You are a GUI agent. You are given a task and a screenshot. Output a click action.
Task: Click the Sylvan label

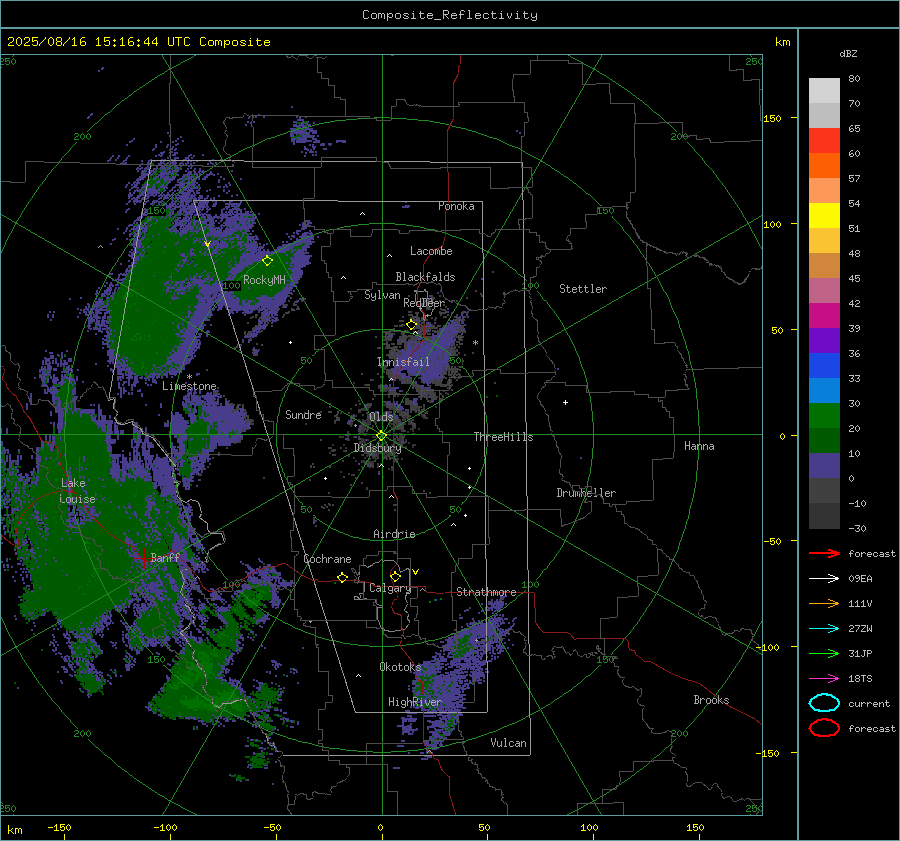coord(382,295)
